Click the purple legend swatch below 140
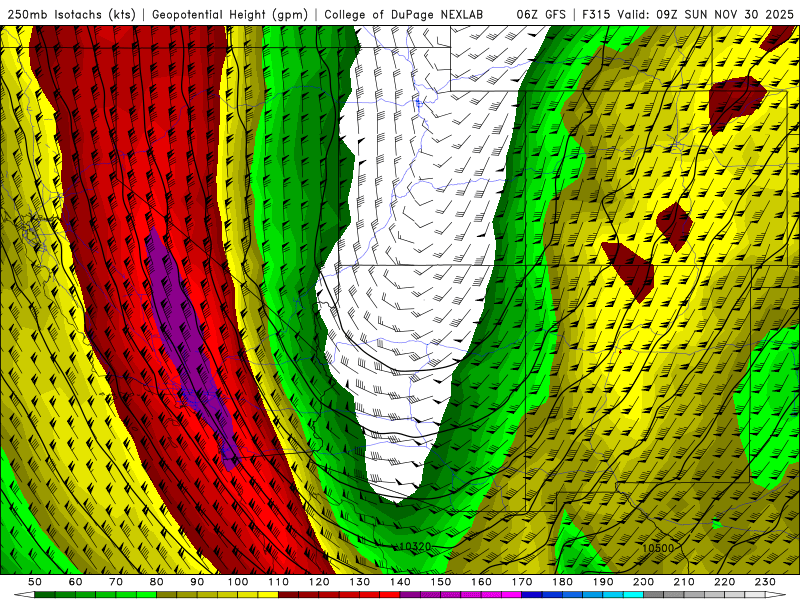The width and height of the screenshot is (800, 600). click(410, 595)
